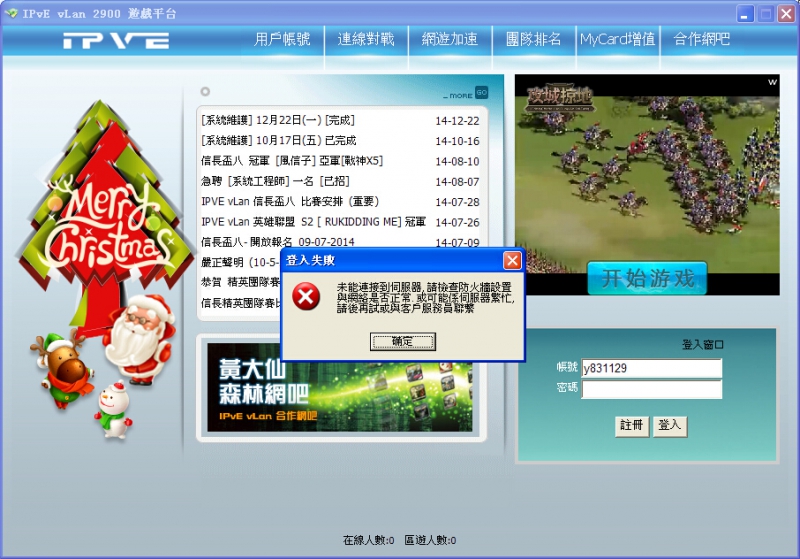Click the 區遊人數:0 status text
The height and width of the screenshot is (559, 800).
click(x=430, y=540)
